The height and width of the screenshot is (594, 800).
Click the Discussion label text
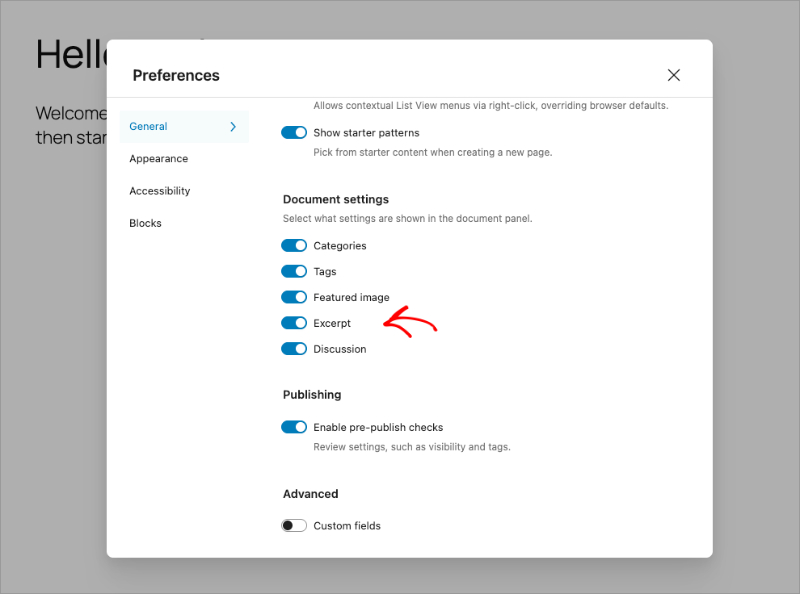tap(339, 349)
